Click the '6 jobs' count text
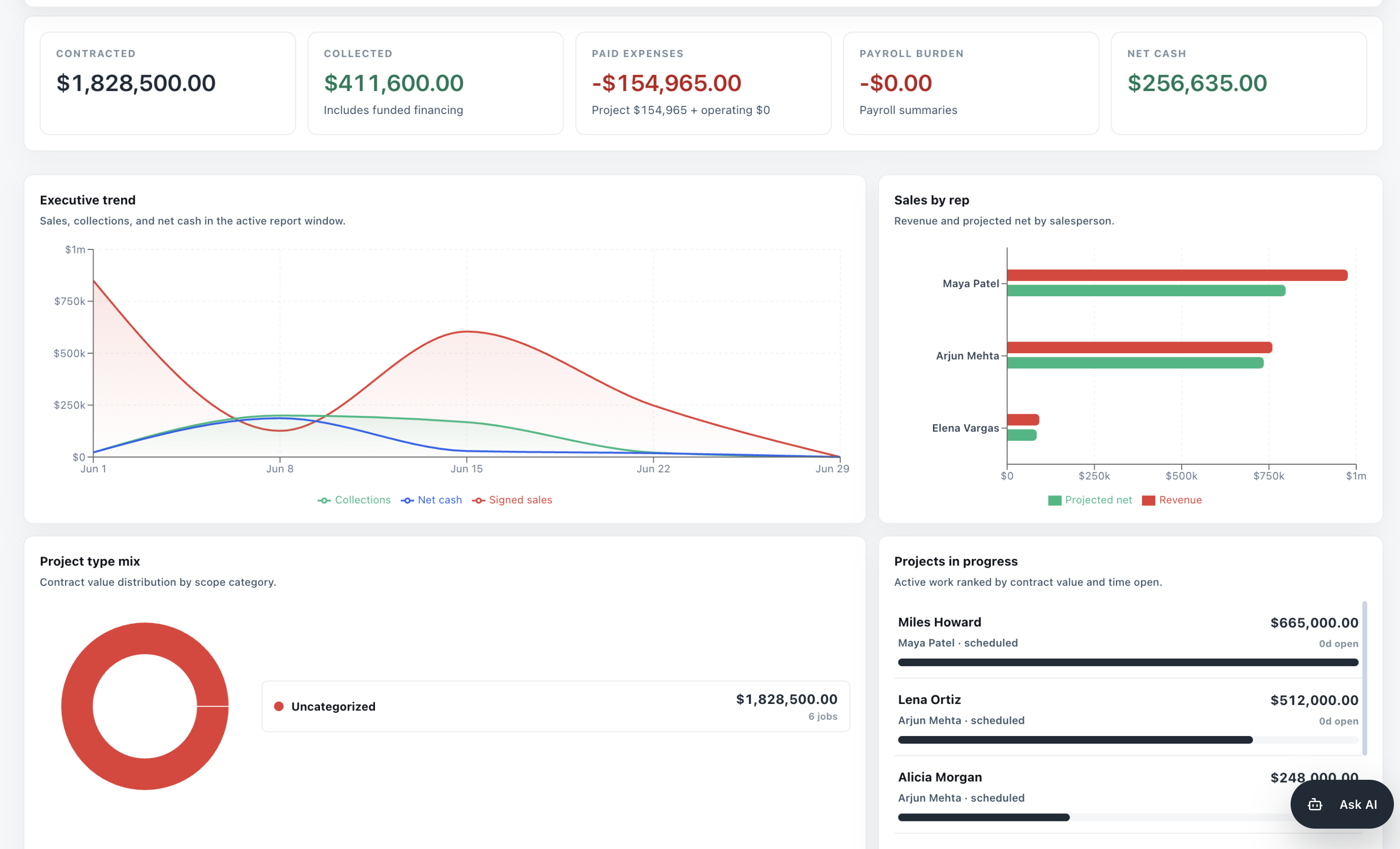This screenshot has height=849, width=1400. click(x=823, y=717)
